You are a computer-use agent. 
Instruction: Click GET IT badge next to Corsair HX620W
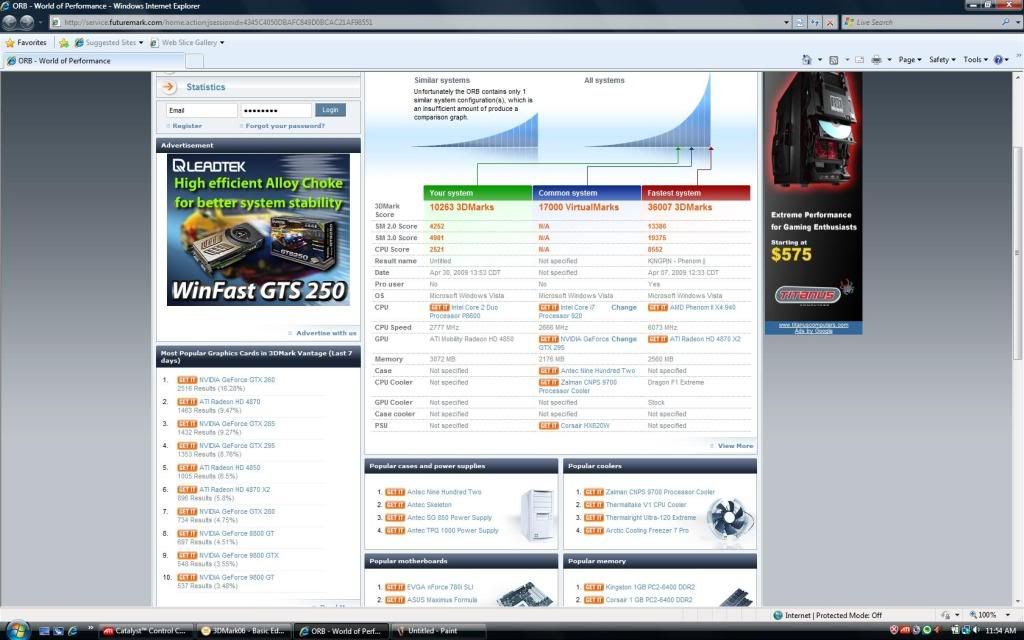(549, 425)
